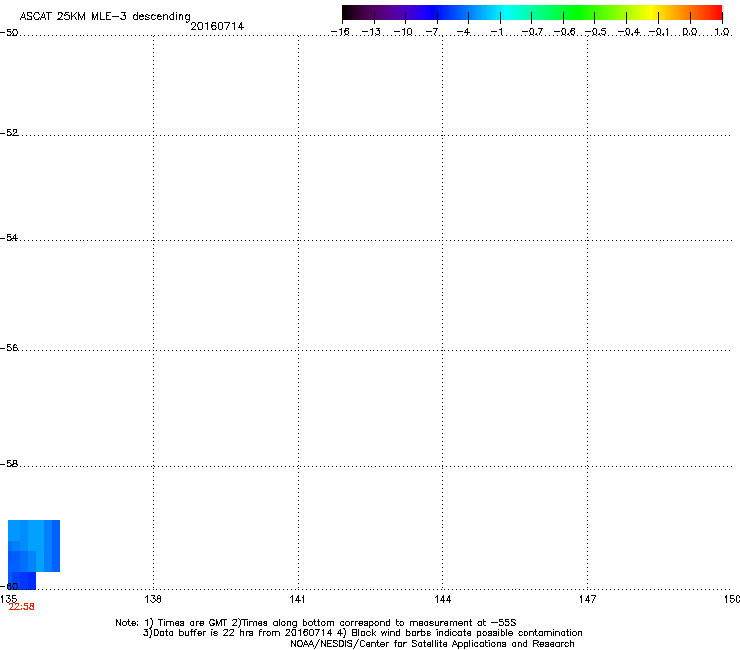This screenshot has width=740, height=650.
Task: Pick the green section of the color bar
Action: pyautogui.click(x=580, y=13)
